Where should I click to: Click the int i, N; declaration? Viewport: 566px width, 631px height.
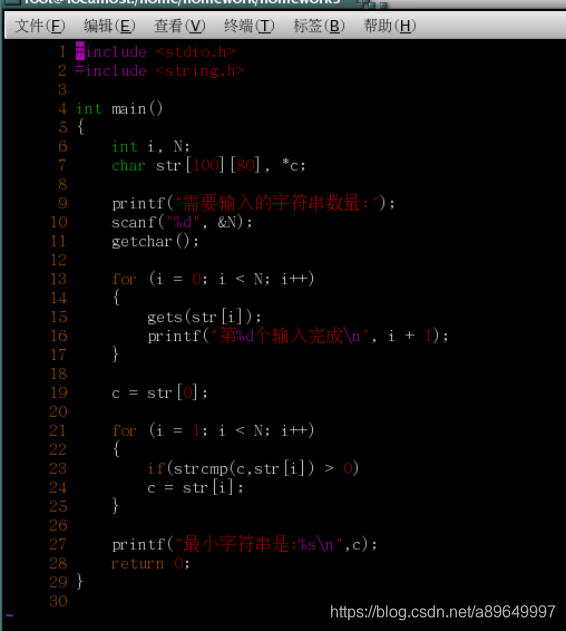coord(151,146)
